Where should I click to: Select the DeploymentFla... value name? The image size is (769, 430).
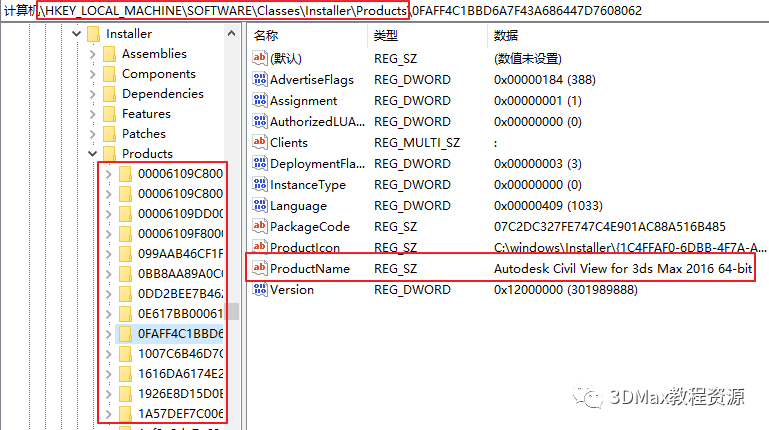tap(317, 164)
